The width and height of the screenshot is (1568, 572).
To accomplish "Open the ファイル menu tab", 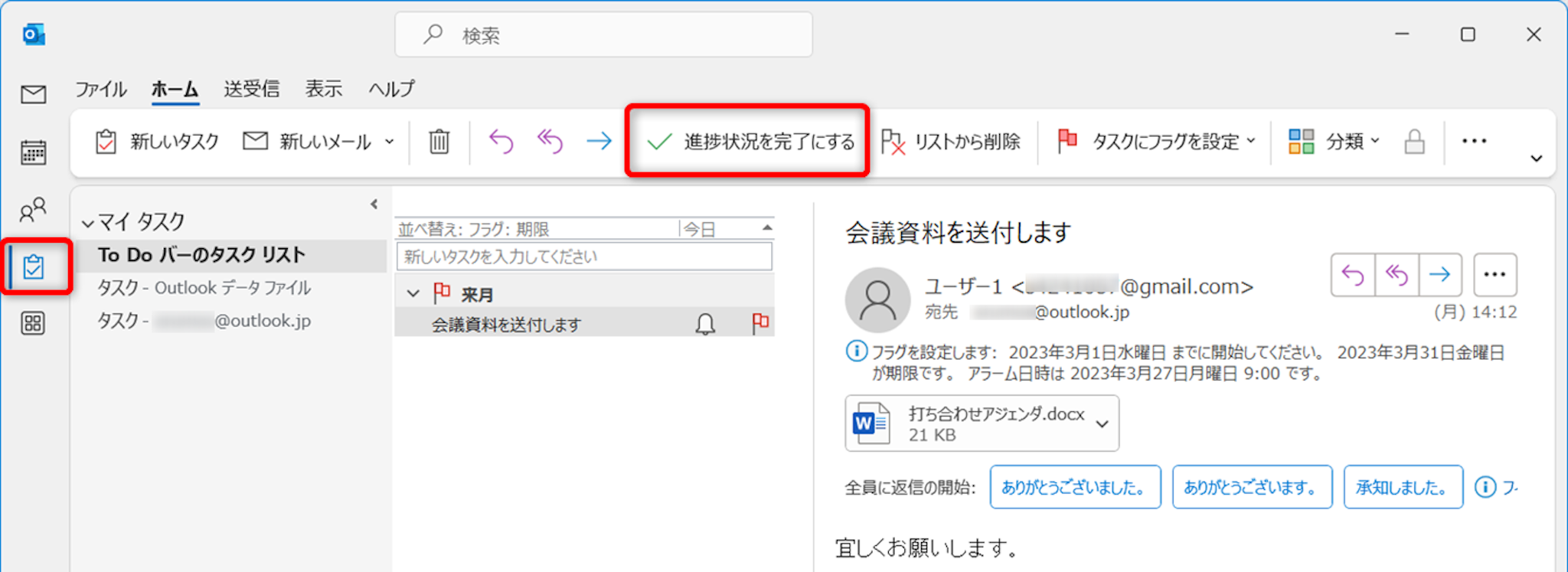I will [100, 89].
